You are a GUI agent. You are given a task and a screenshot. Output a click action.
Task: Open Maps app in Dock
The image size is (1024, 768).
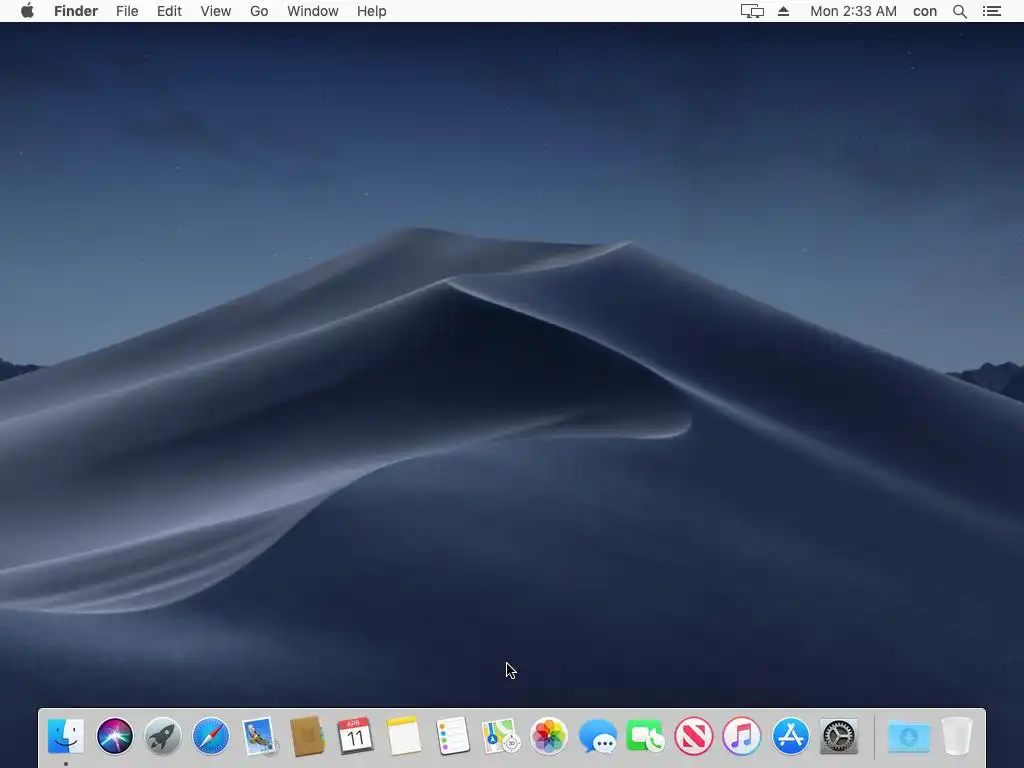(x=500, y=736)
